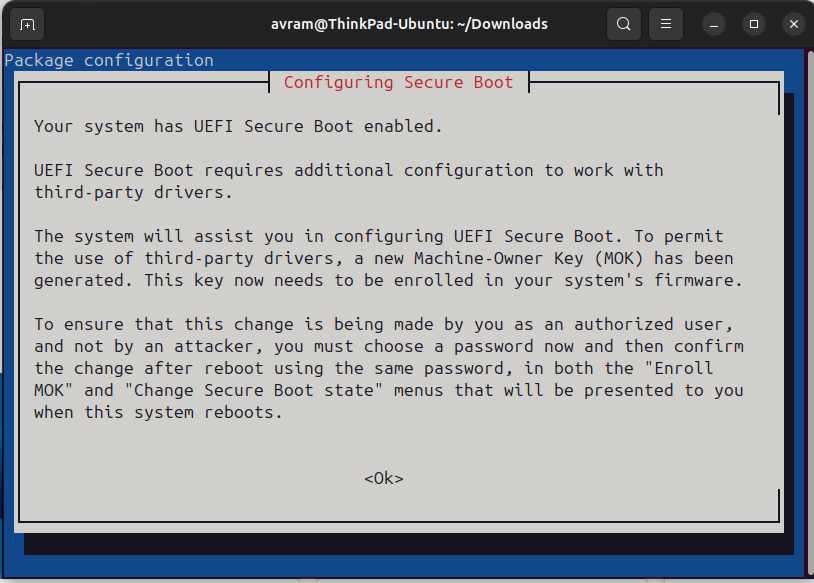Click the Configuring Secure Boot dialog title
This screenshot has height=583, width=814.
click(398, 83)
